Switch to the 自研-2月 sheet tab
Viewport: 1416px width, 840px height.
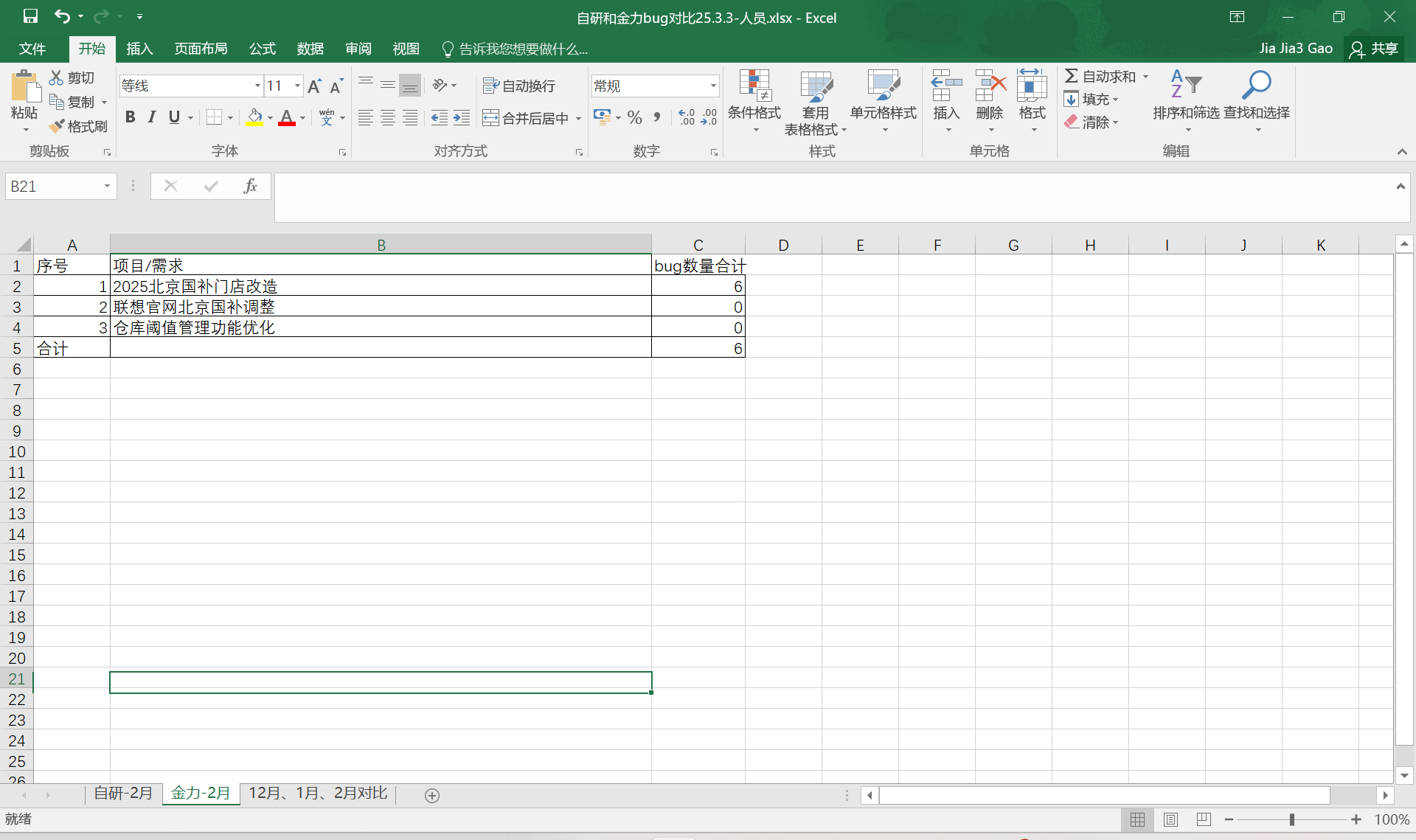(x=123, y=794)
